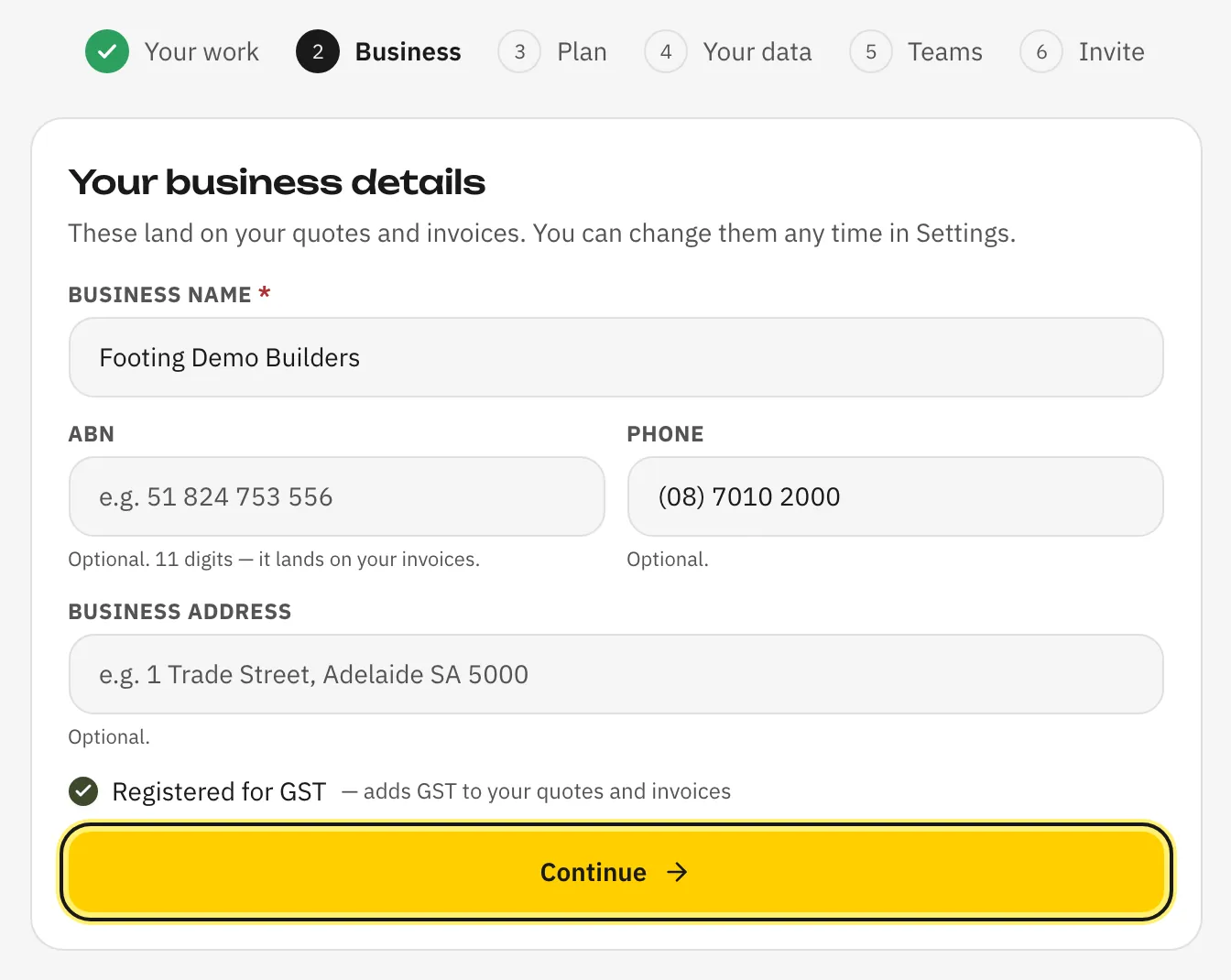This screenshot has height=980, width=1231.
Task: Open the Teams step
Action: [x=945, y=52]
